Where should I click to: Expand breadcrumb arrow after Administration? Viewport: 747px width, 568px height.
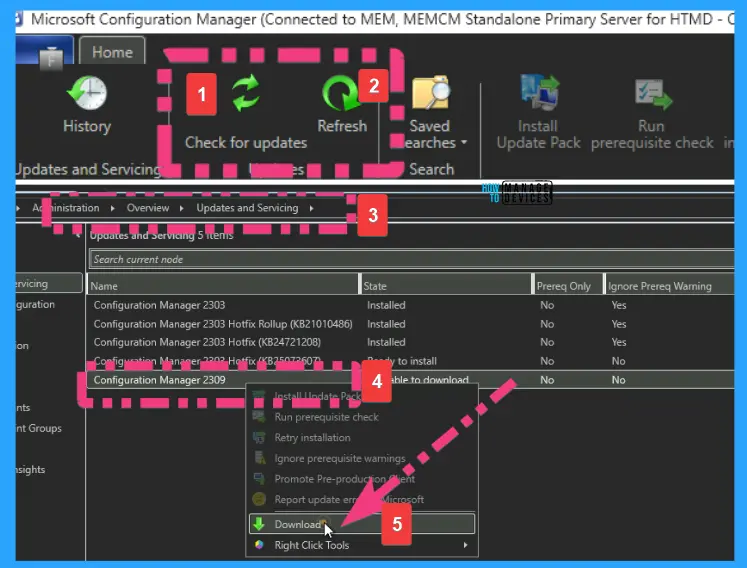click(x=112, y=208)
